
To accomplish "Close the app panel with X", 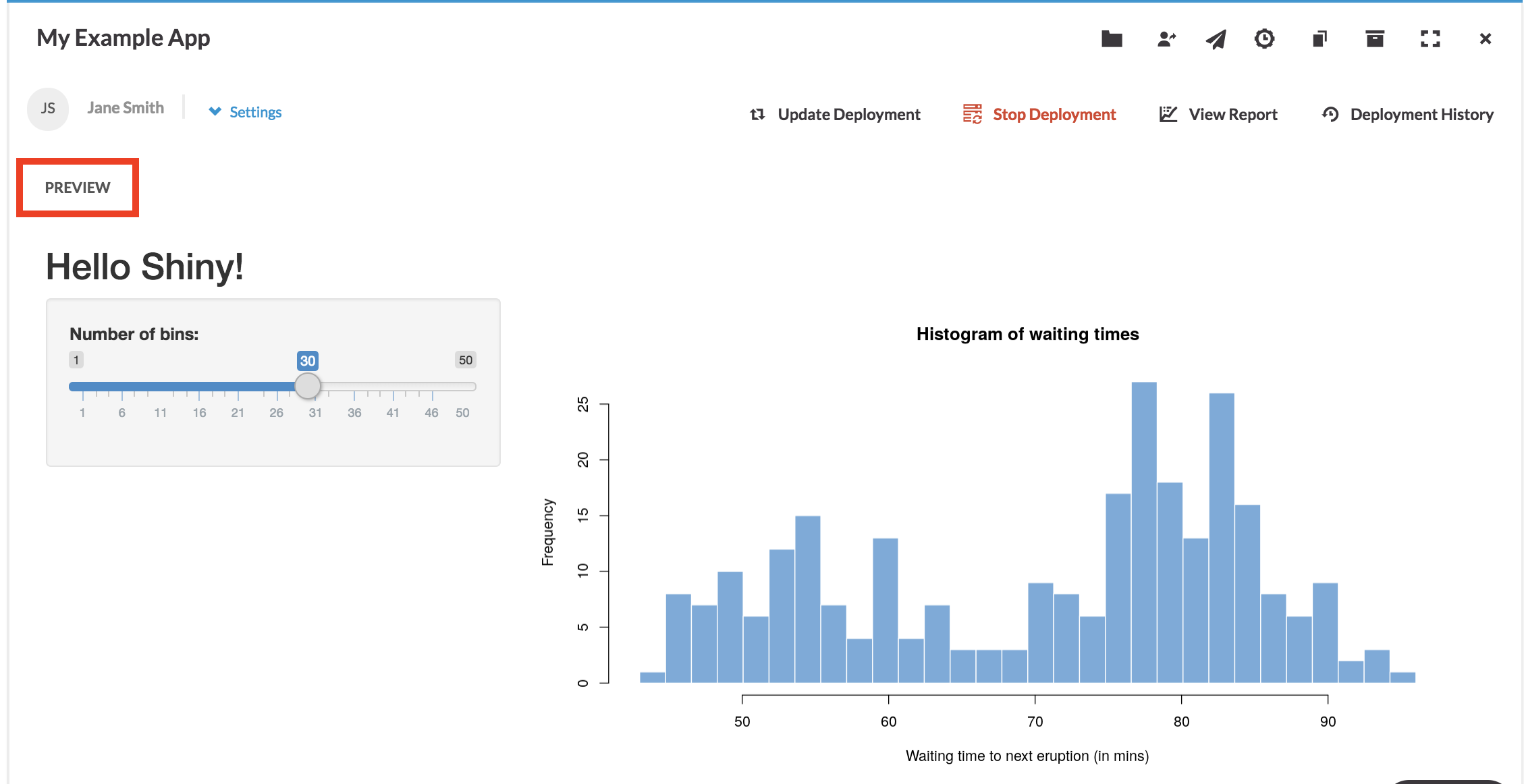I will point(1485,39).
